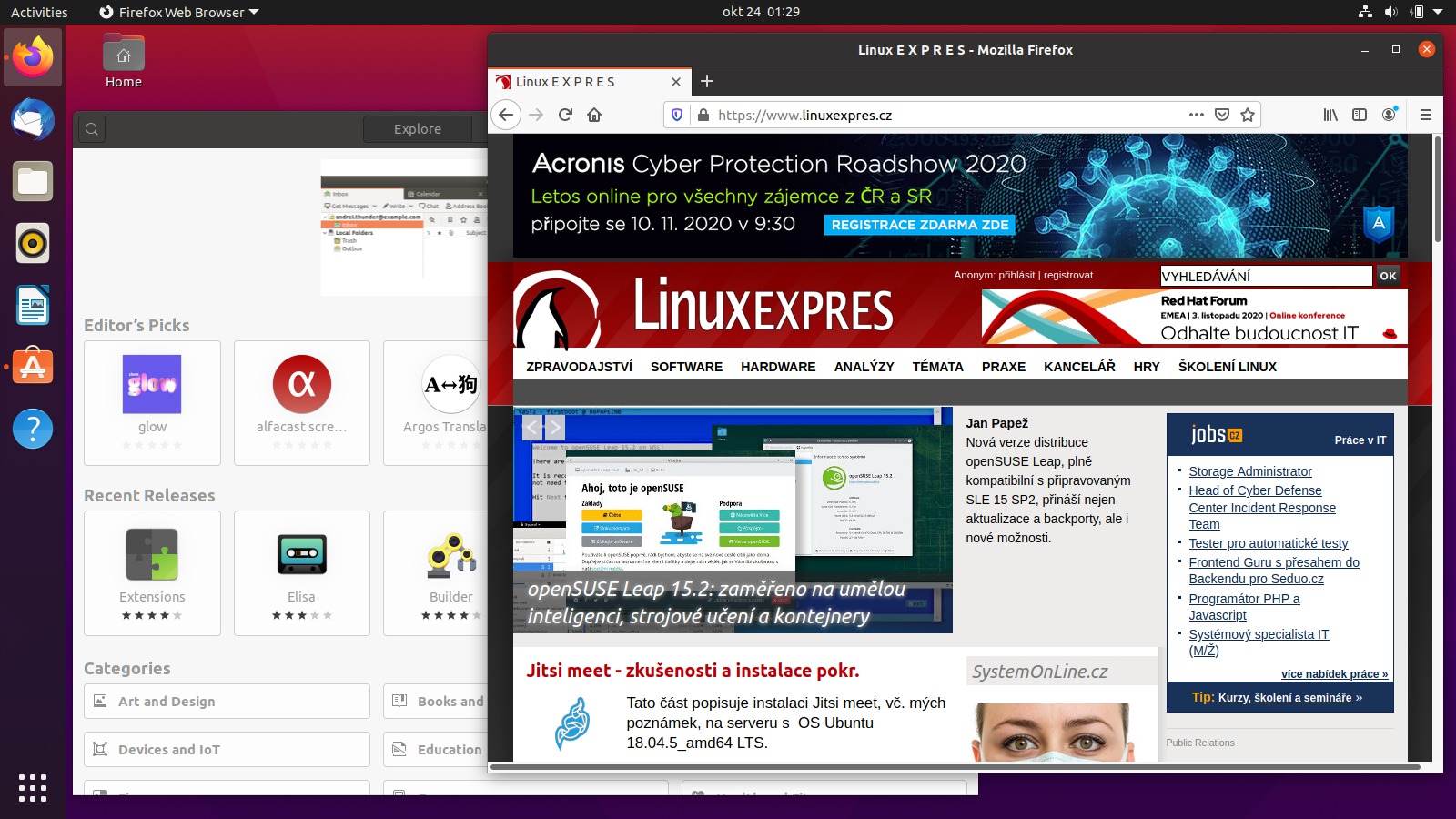Open network indicator in top bar
This screenshot has height=819, width=1456.
(x=1365, y=12)
